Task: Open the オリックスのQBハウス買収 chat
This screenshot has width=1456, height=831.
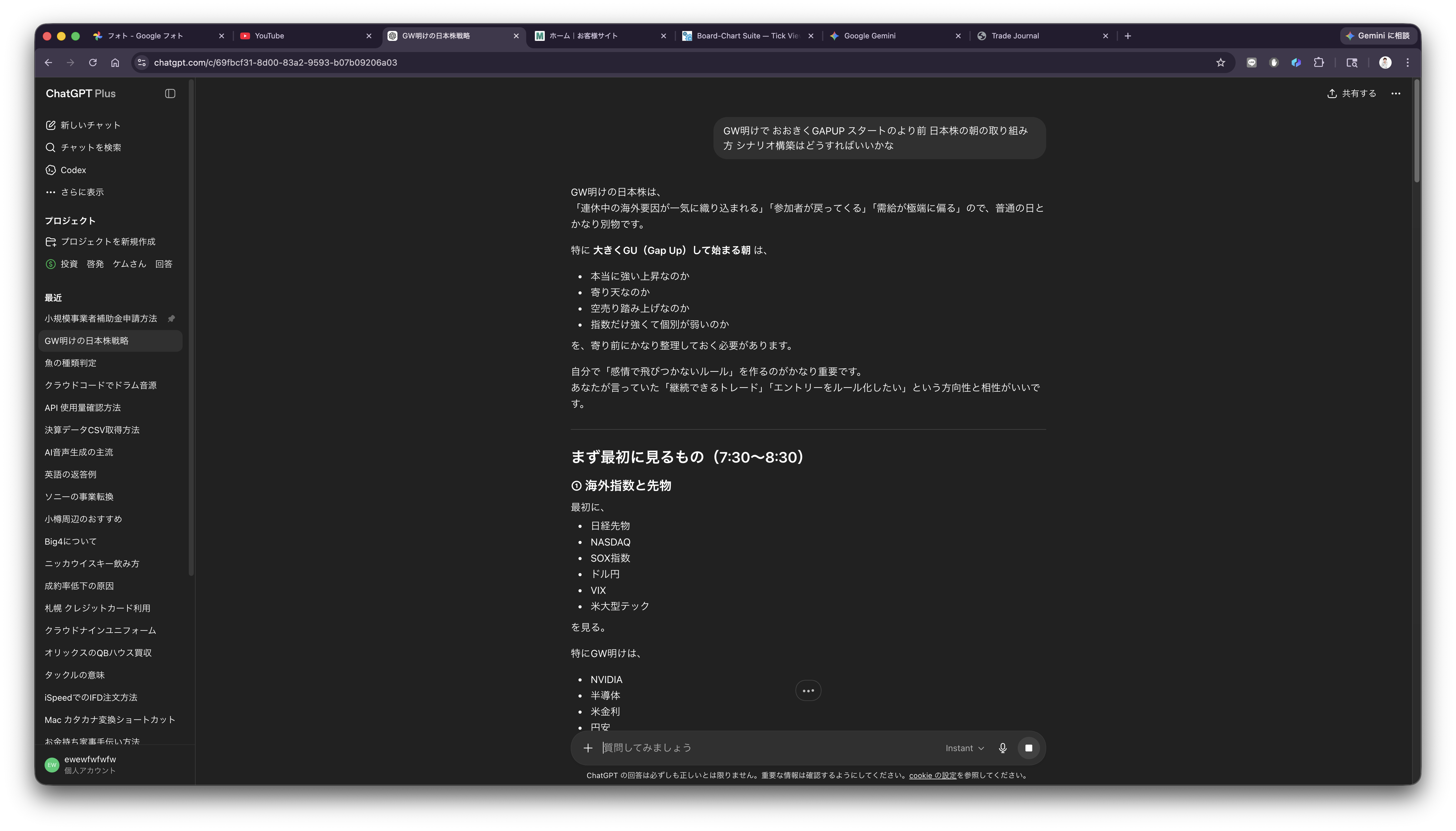Action: 111,652
